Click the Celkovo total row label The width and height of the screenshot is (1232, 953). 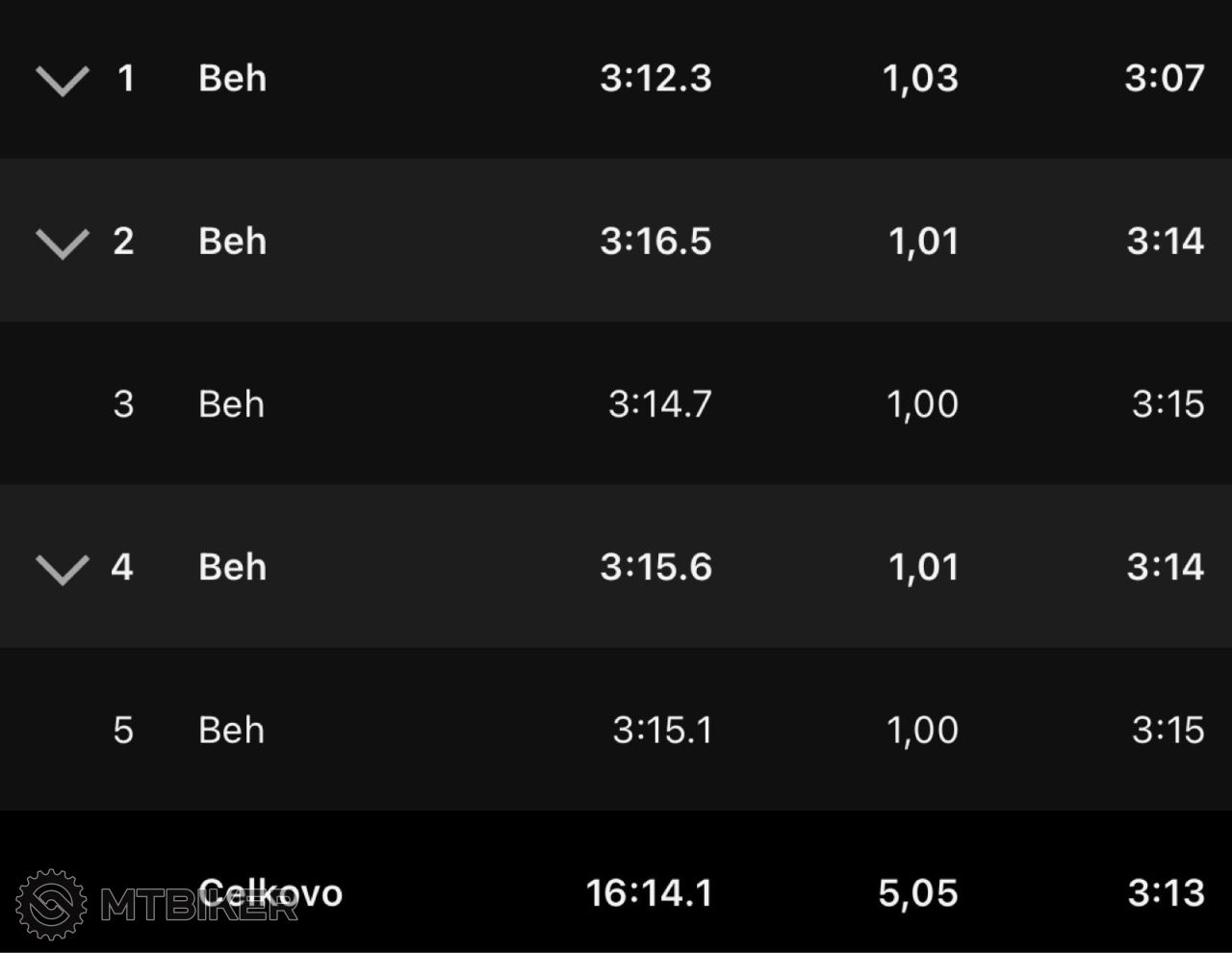click(x=270, y=893)
